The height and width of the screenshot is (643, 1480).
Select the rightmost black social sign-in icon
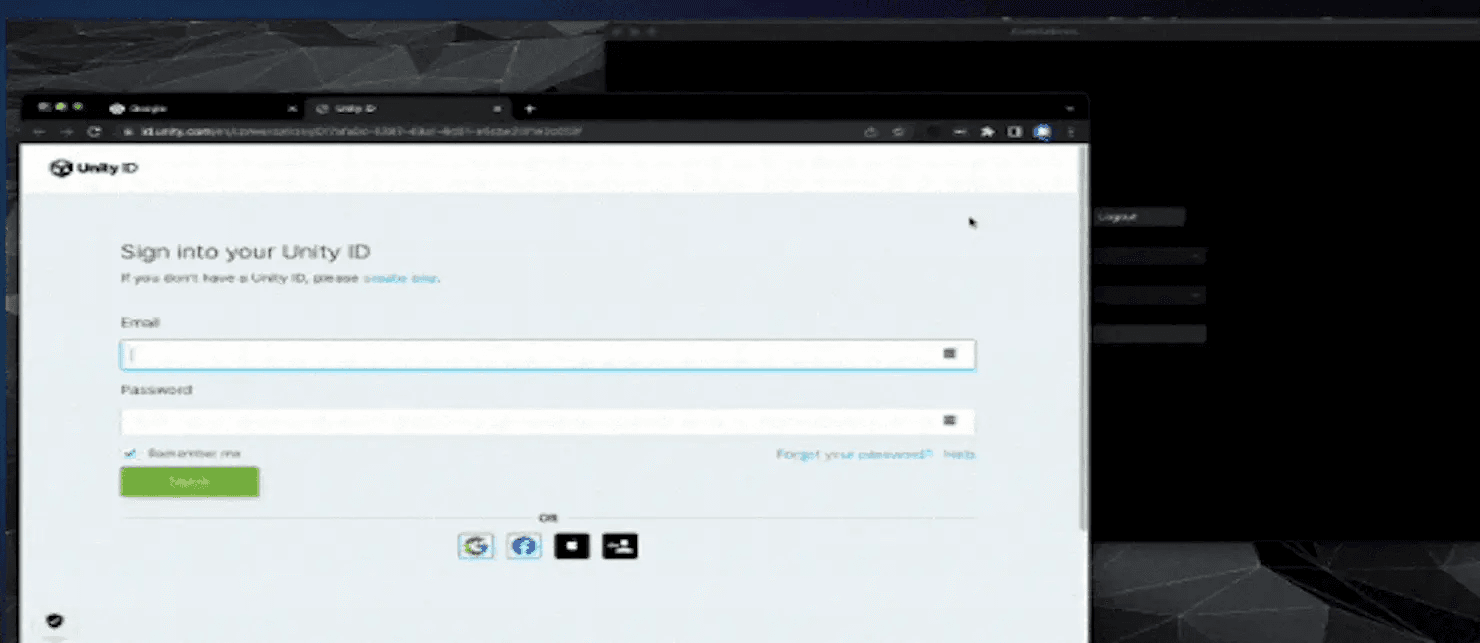click(619, 546)
